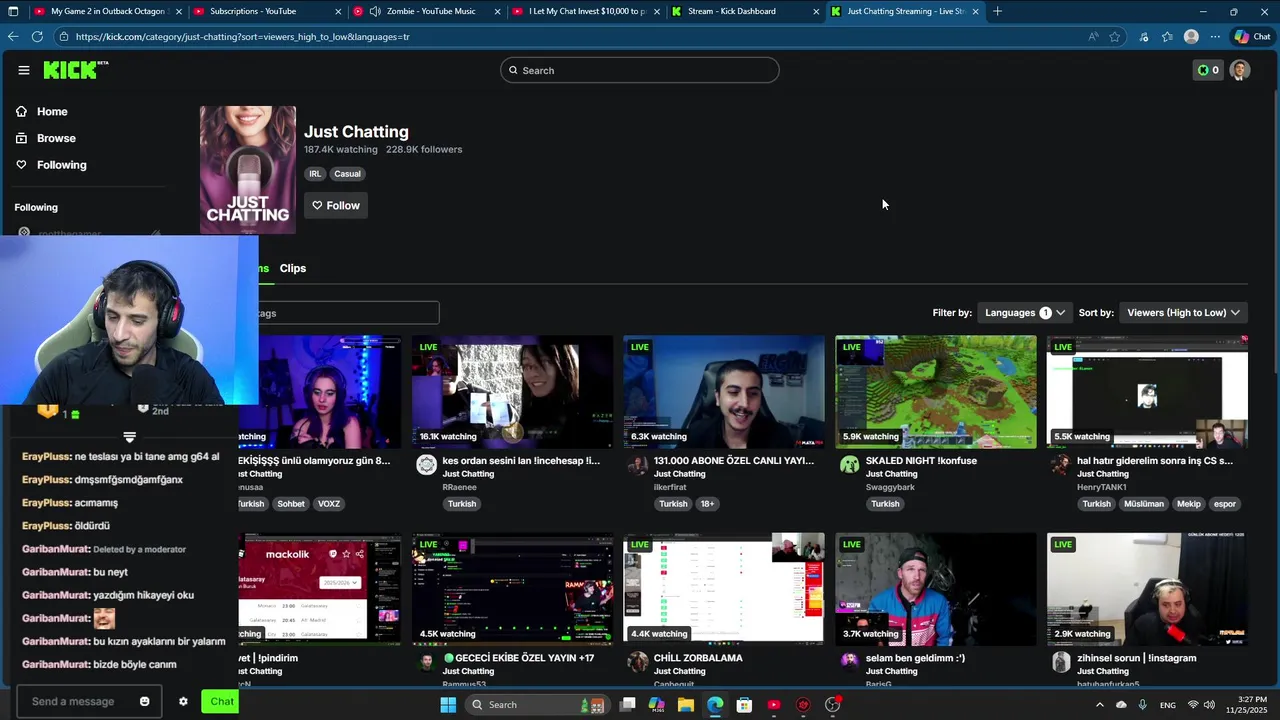The width and height of the screenshot is (1280, 720).
Task: Open Microsoft Store from taskbar
Action: tap(744, 705)
